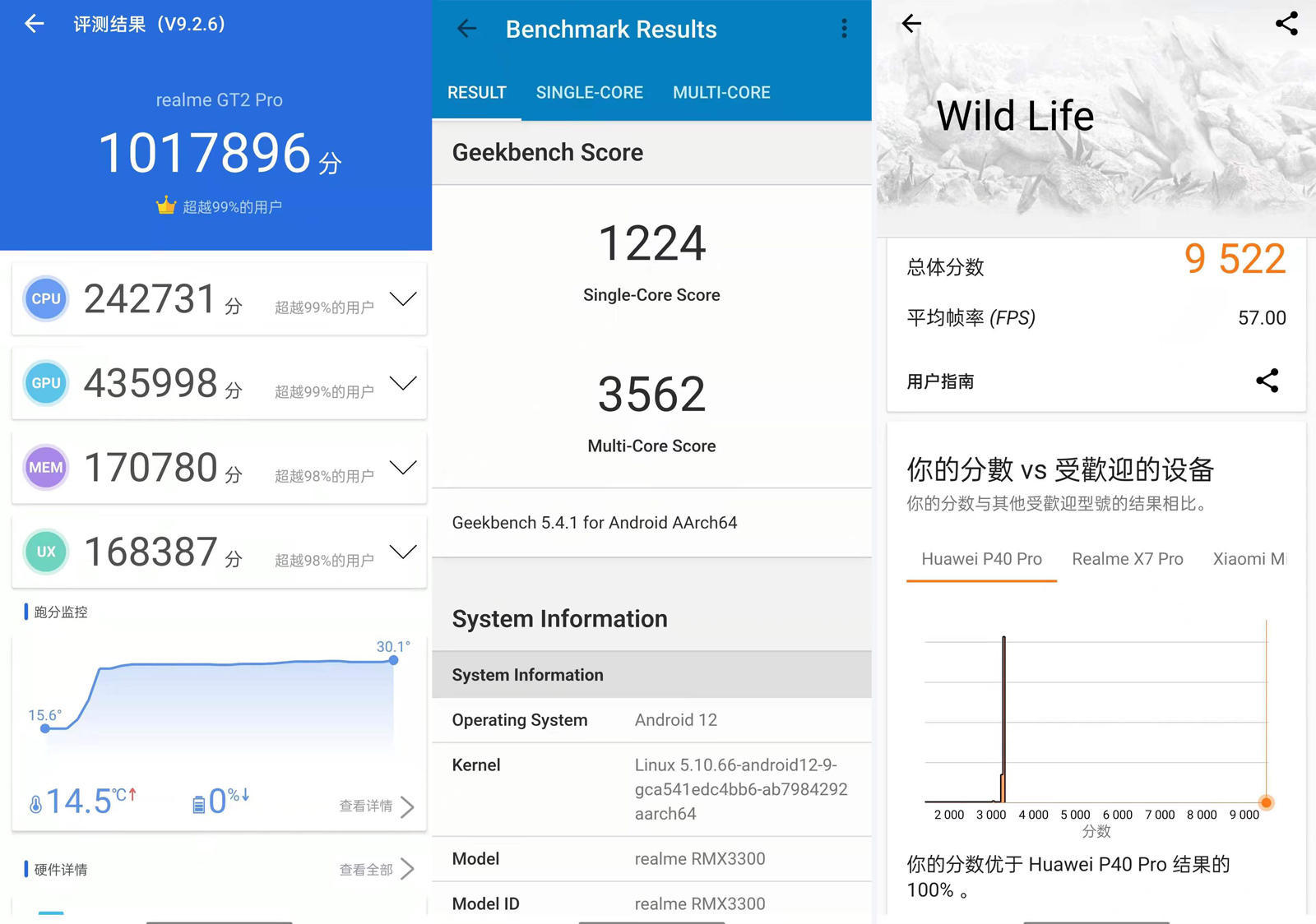The height and width of the screenshot is (924, 1316).
Task: Switch to the SINGLE-CORE tab
Action: (589, 93)
